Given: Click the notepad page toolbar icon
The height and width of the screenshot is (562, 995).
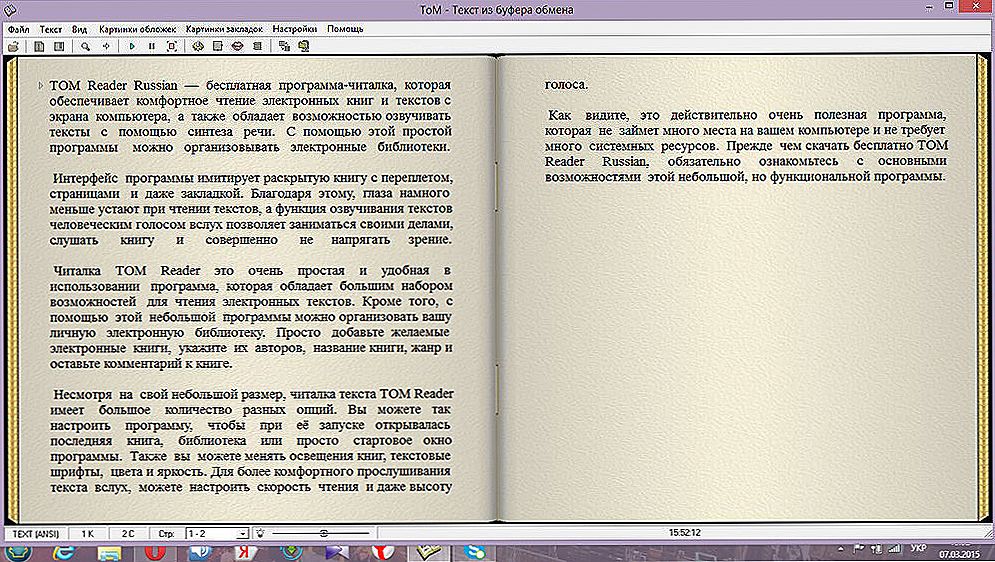Looking at the screenshot, I should pyautogui.click(x=218, y=46).
